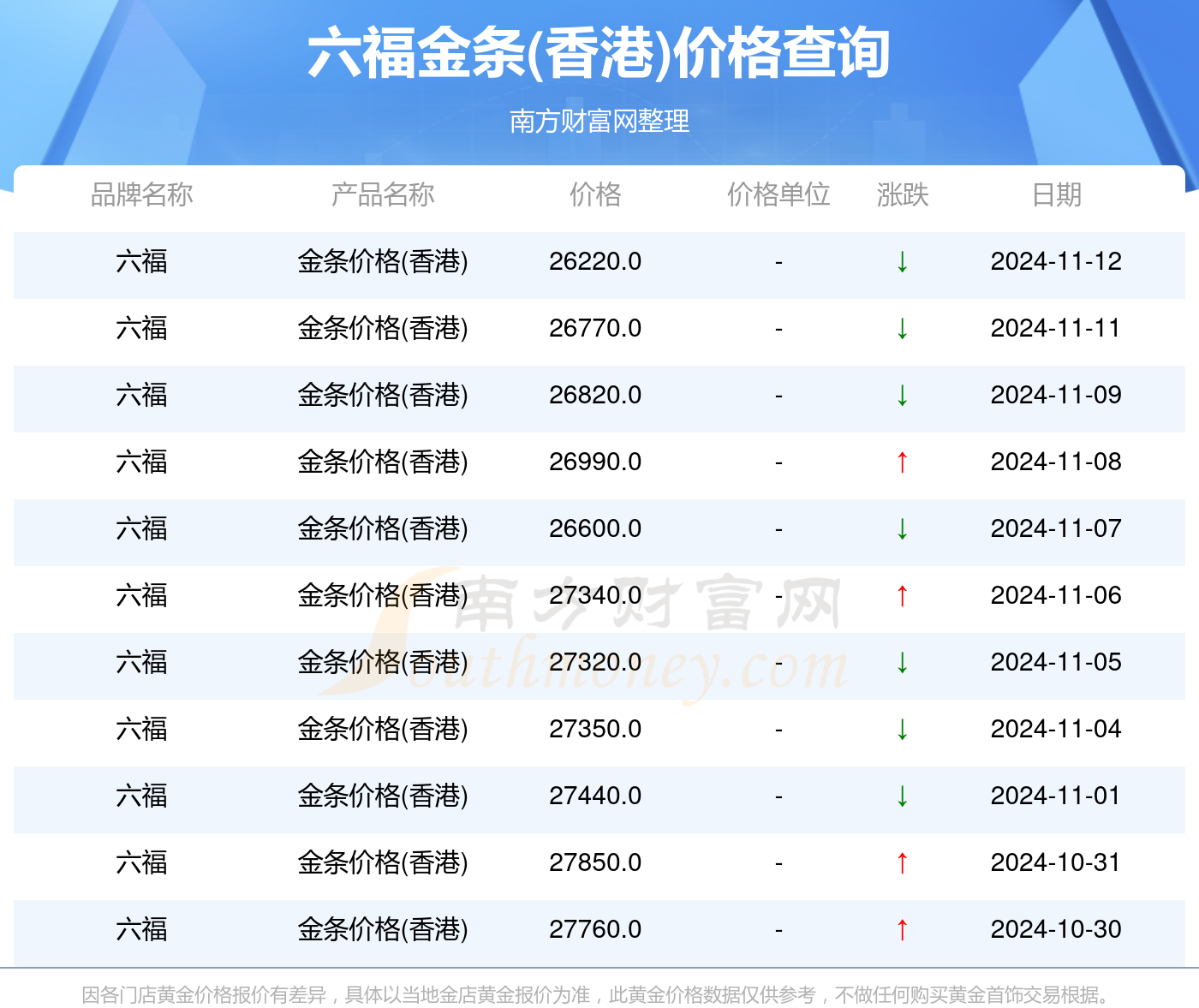Click the 品牌名称 column header
The height and width of the screenshot is (1008, 1199).
pos(141,194)
